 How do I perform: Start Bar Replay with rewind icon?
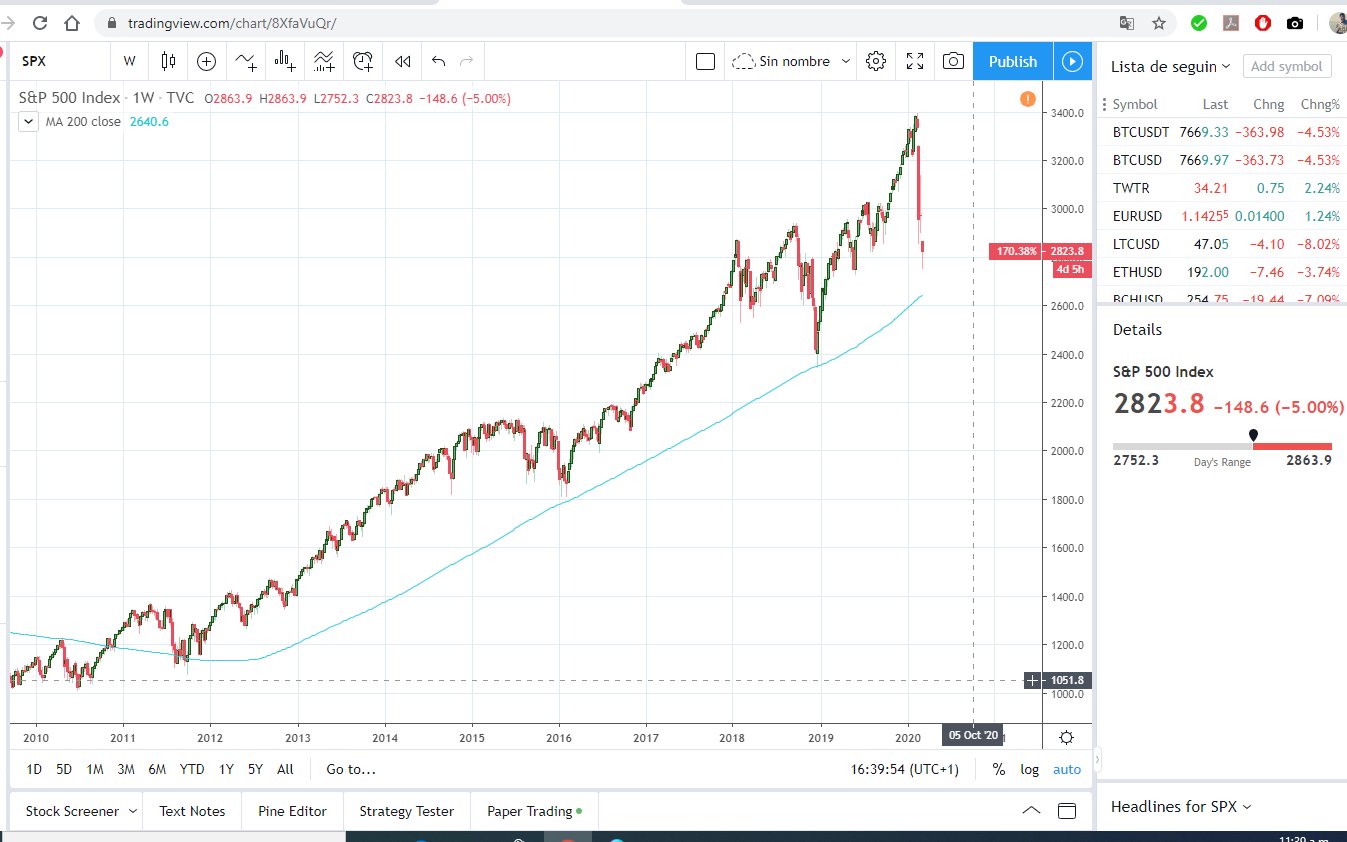[402, 61]
